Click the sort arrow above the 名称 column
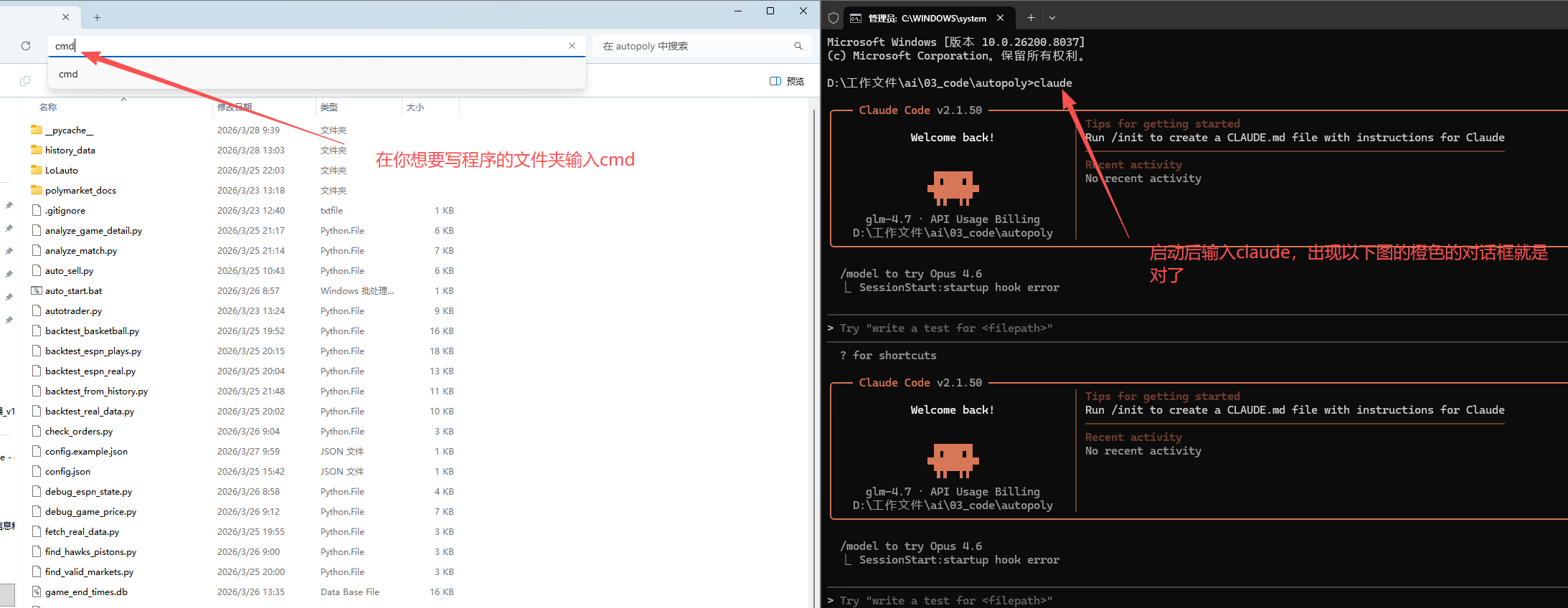This screenshot has width=1568, height=608. click(x=123, y=99)
